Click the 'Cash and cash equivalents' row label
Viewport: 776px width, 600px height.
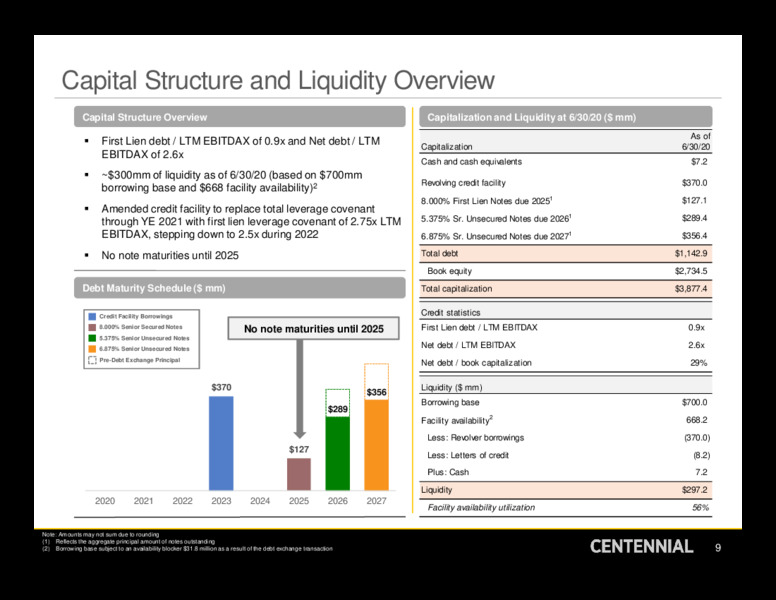point(471,162)
